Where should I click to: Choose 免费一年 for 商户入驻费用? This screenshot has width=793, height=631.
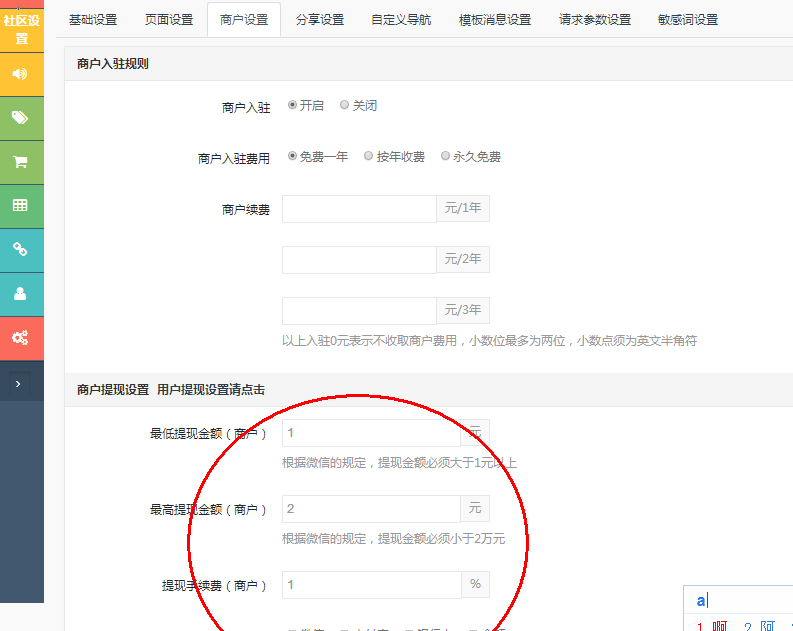(x=292, y=156)
